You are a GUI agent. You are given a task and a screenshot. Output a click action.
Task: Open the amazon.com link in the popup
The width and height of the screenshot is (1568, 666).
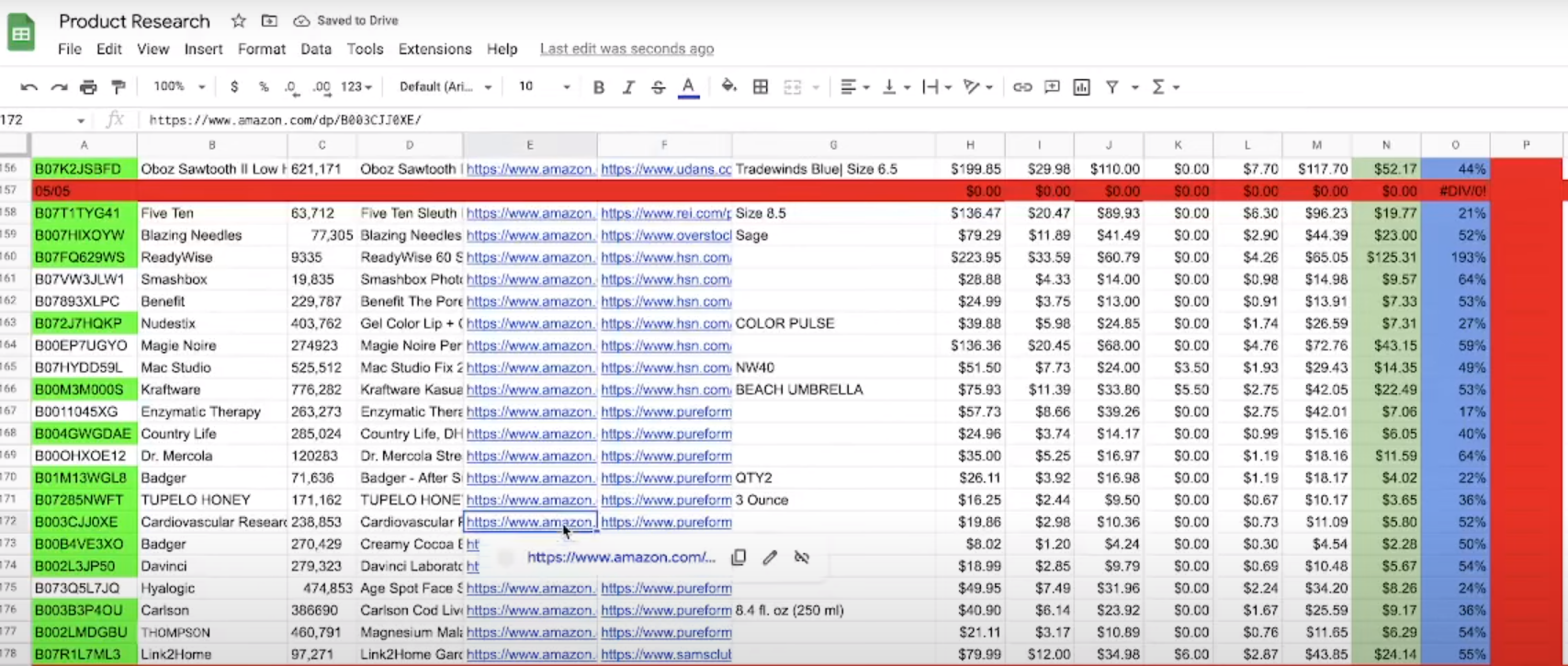621,558
